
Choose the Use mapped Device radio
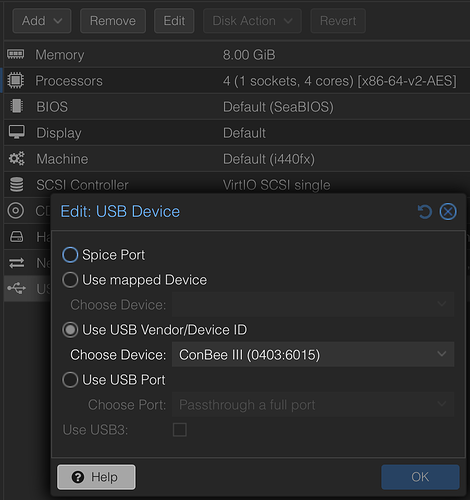[70, 280]
